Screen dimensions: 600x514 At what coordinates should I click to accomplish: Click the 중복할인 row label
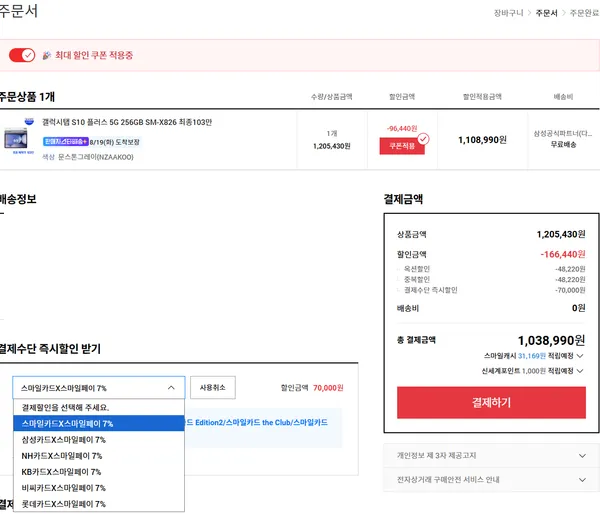tap(417, 279)
